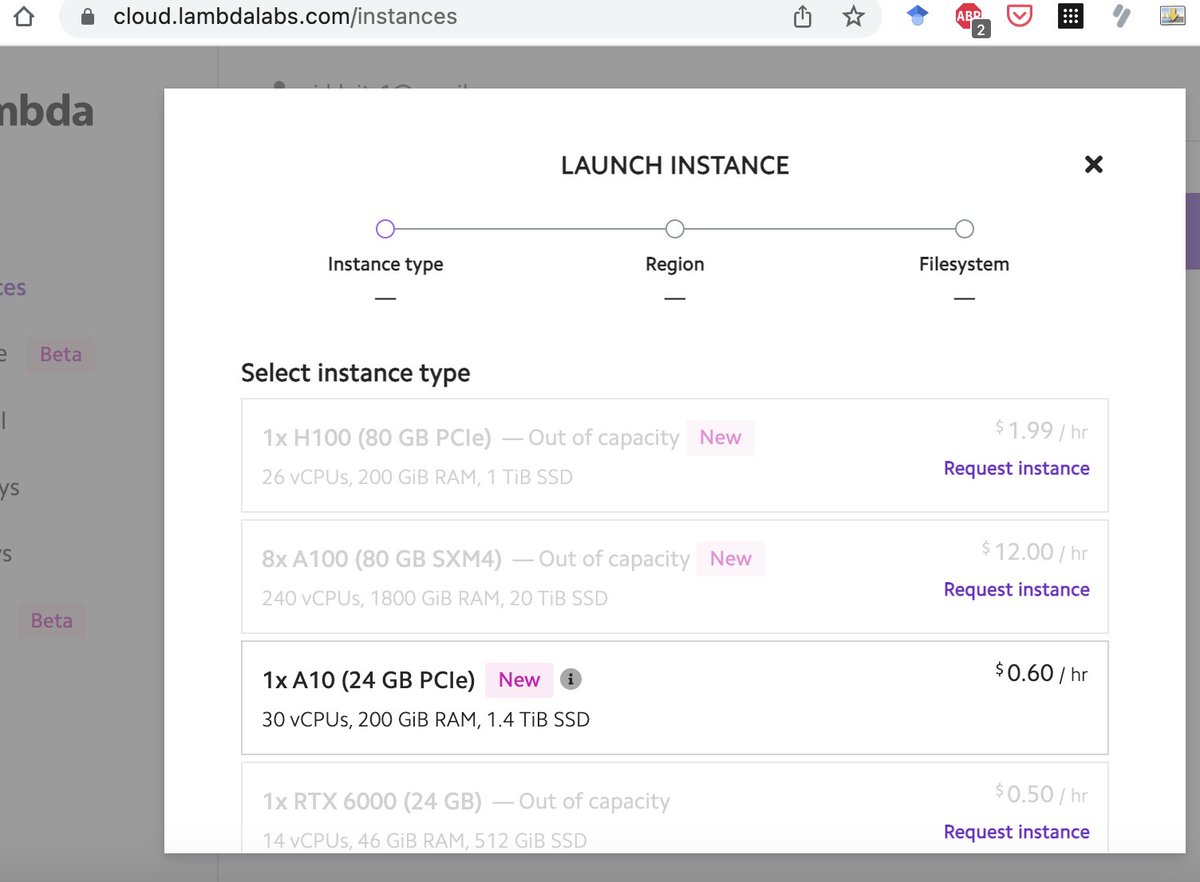Click the info icon beside A10 New badge
1200x882 pixels.
pos(570,679)
